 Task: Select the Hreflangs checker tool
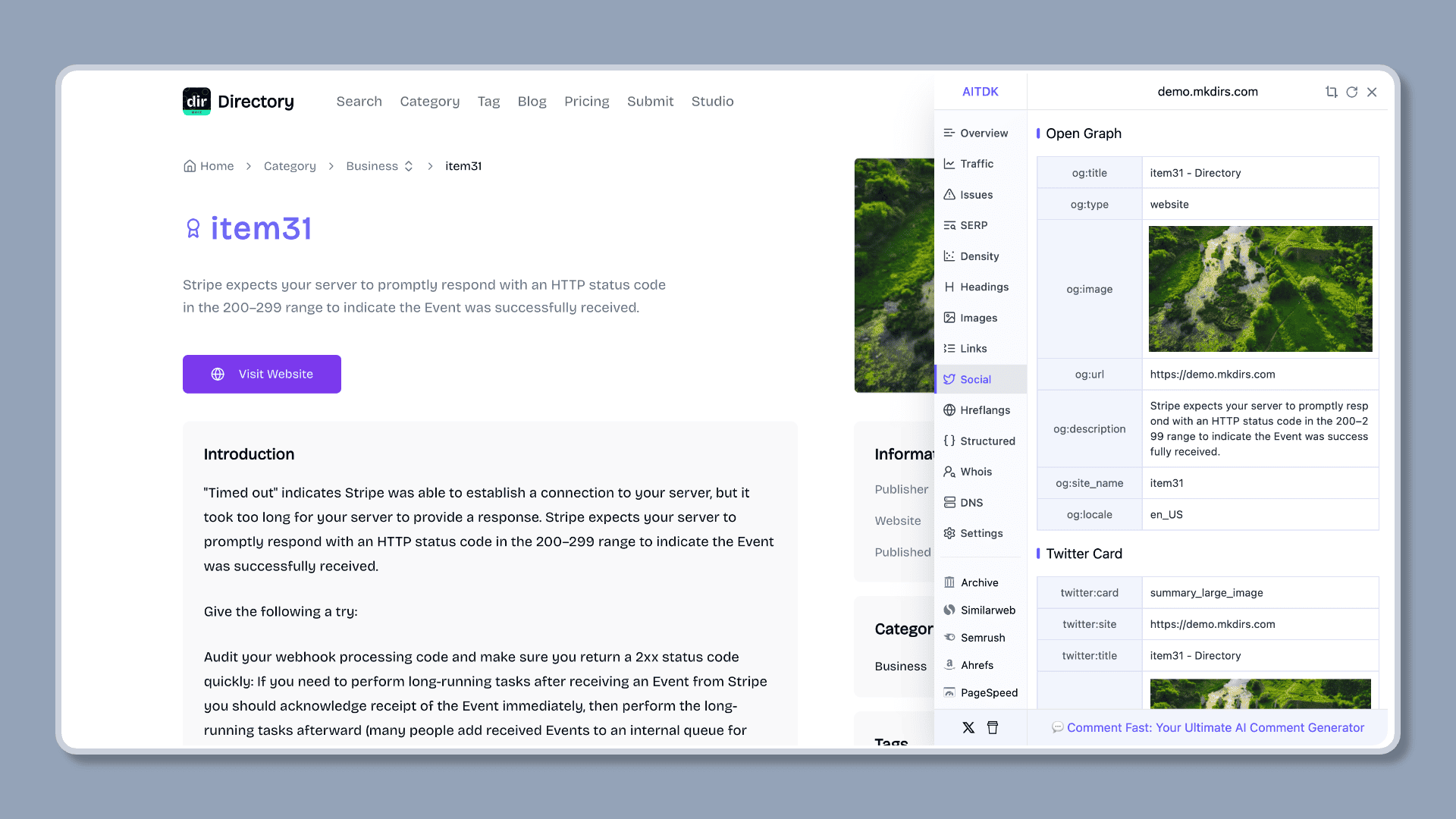[986, 410]
